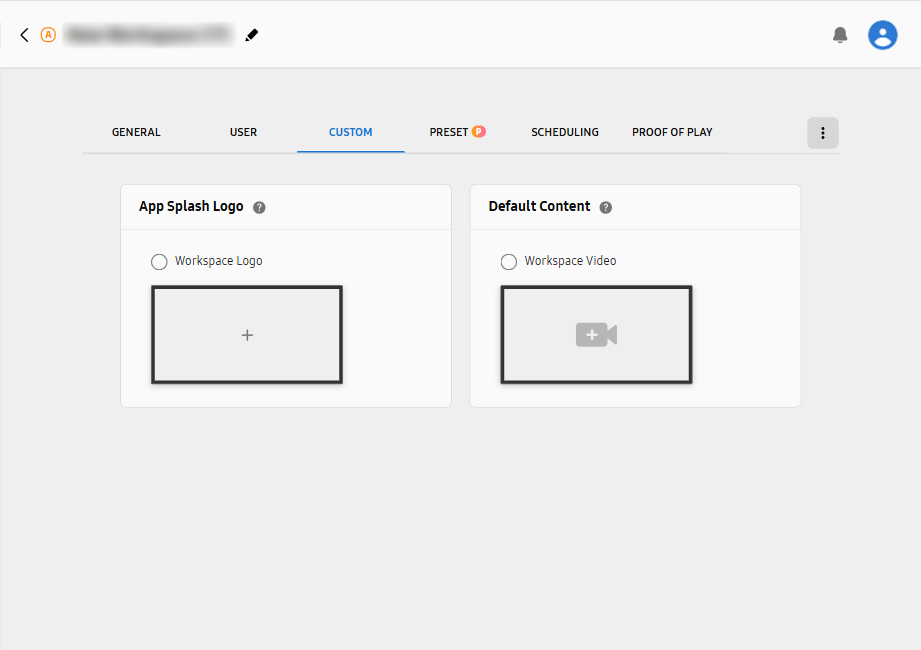
Task: Click the orange P badge beside Preset
Action: tap(479, 131)
